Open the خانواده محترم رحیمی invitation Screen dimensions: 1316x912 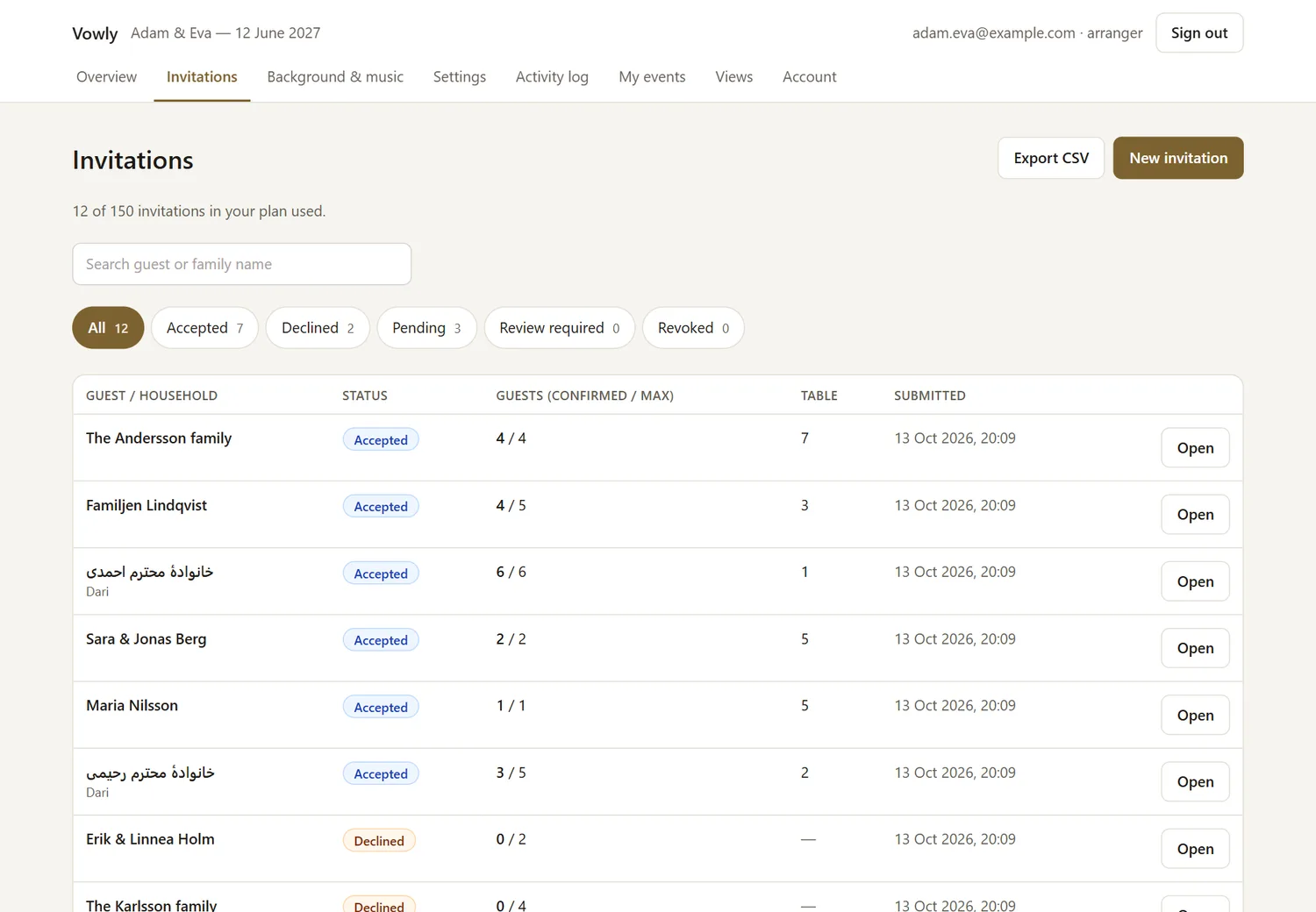1195,782
